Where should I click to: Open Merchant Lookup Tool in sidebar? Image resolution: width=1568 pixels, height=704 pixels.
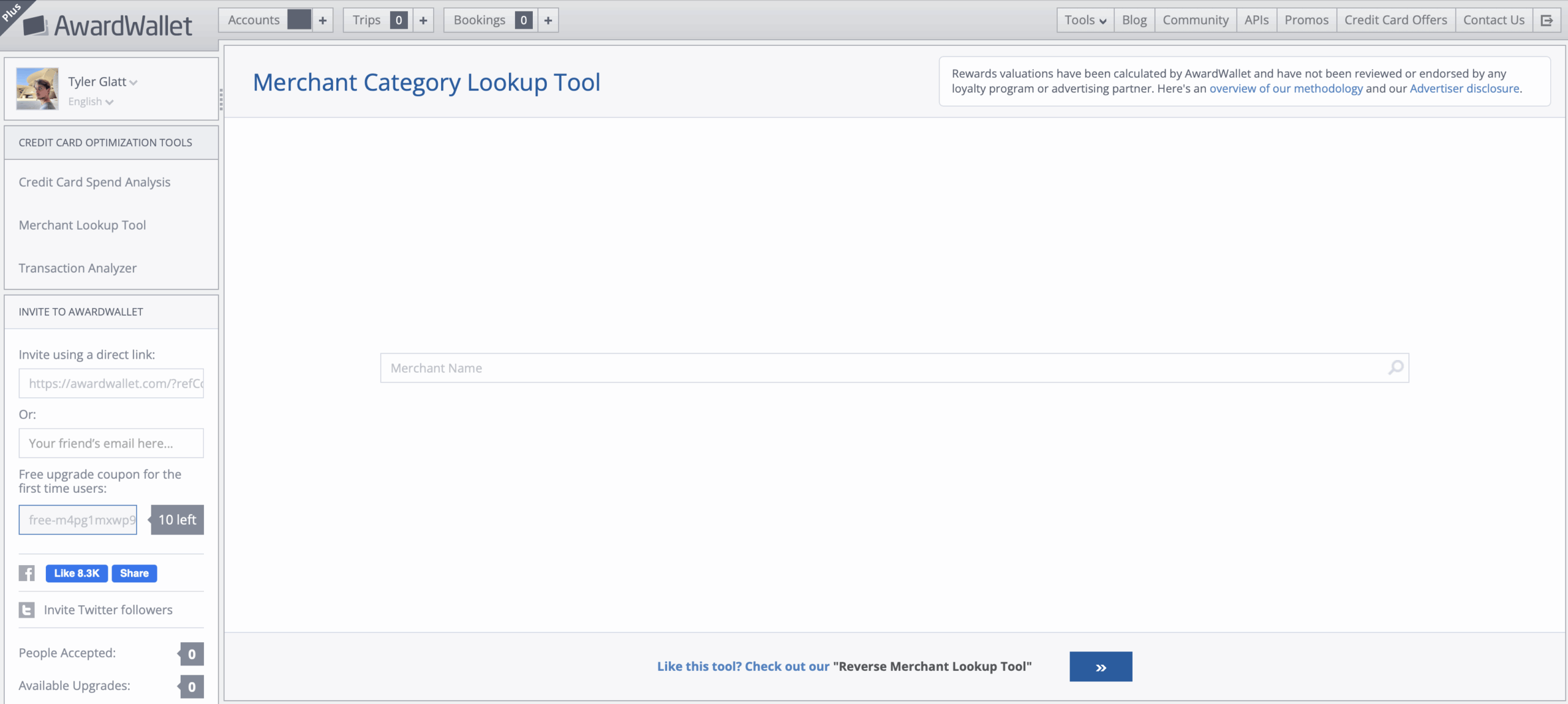(x=82, y=225)
